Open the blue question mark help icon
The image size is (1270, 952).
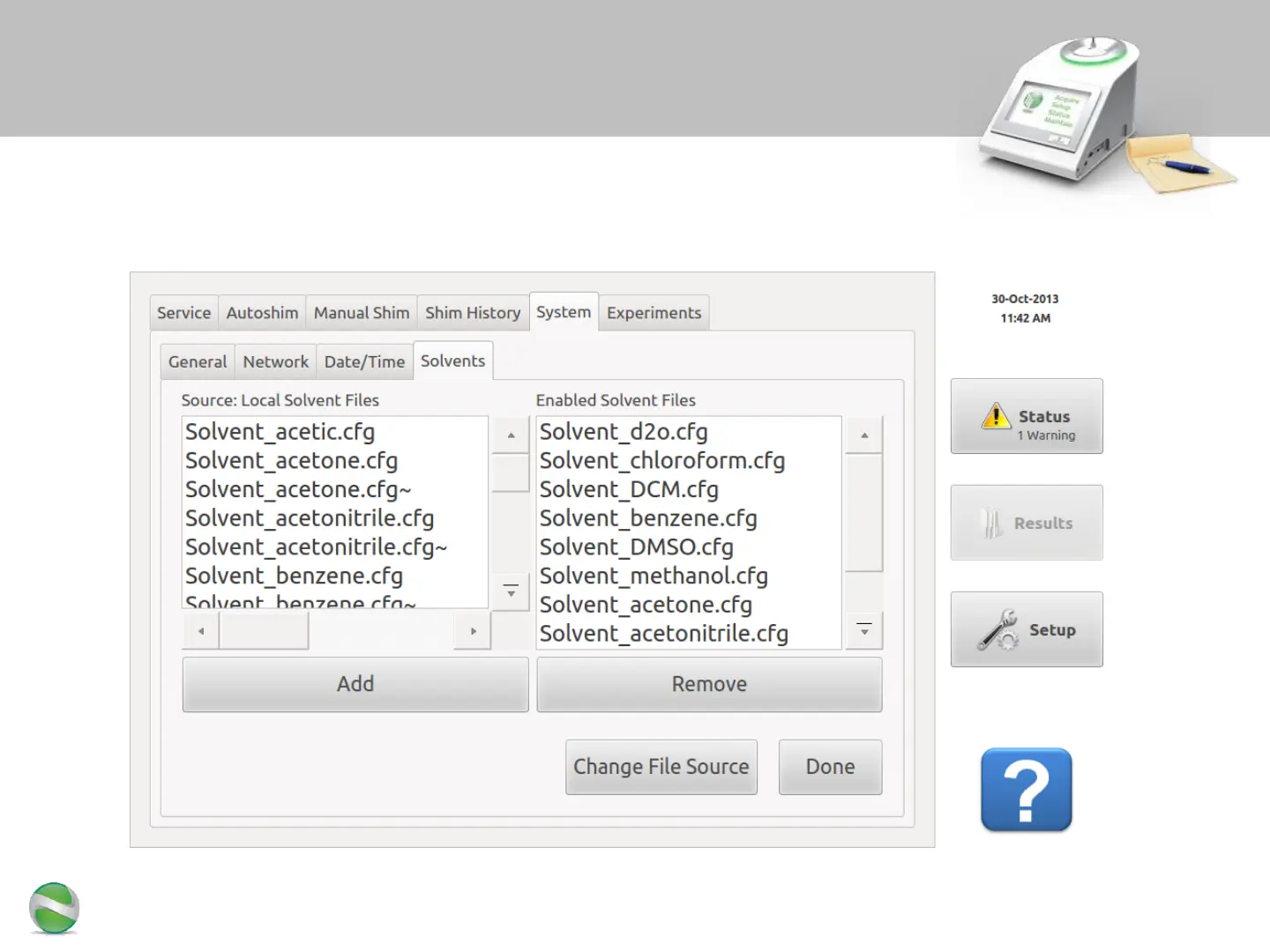tap(1027, 790)
